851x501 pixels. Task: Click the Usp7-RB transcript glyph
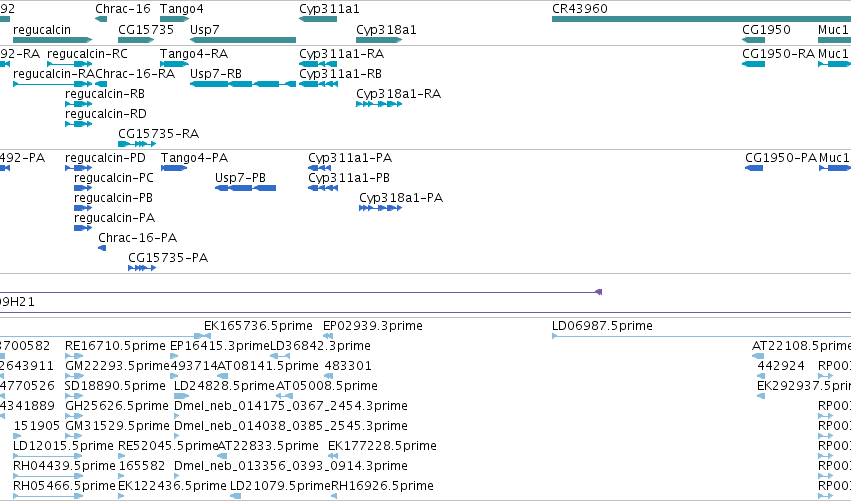243,84
